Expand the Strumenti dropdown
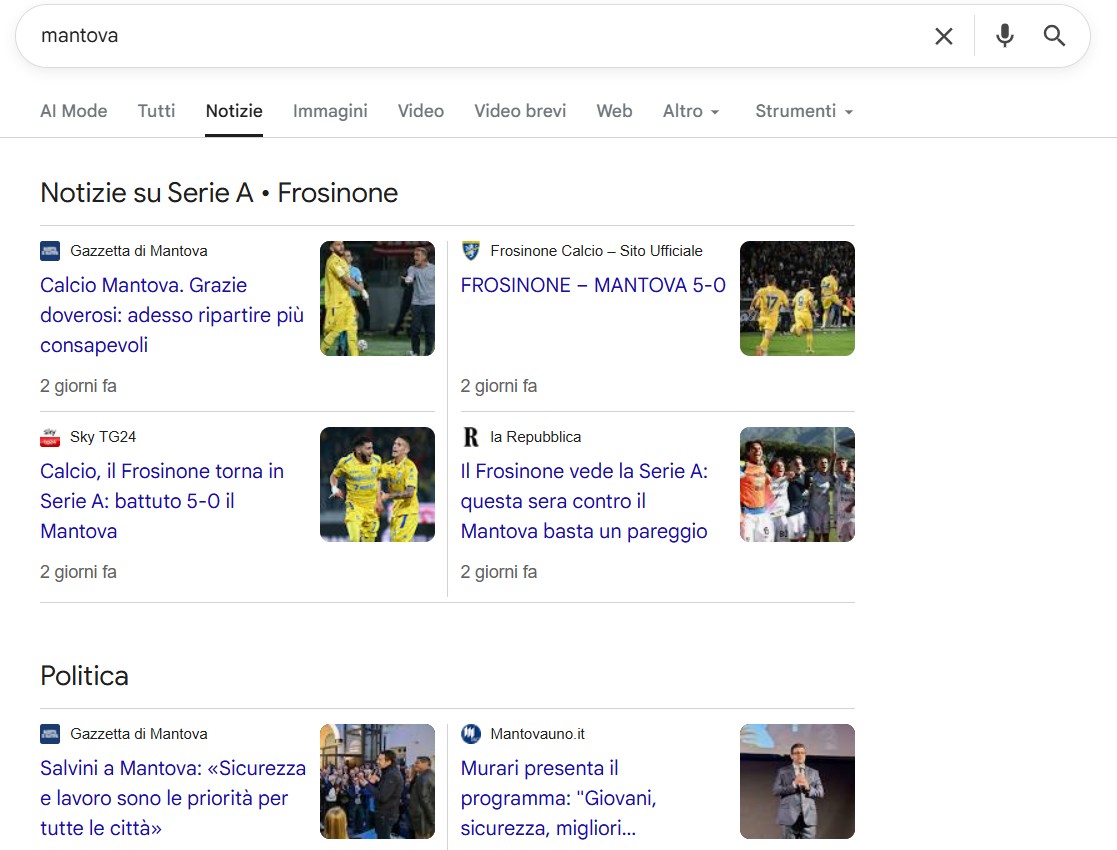Viewport: 1117px width, 850px height. (x=804, y=111)
